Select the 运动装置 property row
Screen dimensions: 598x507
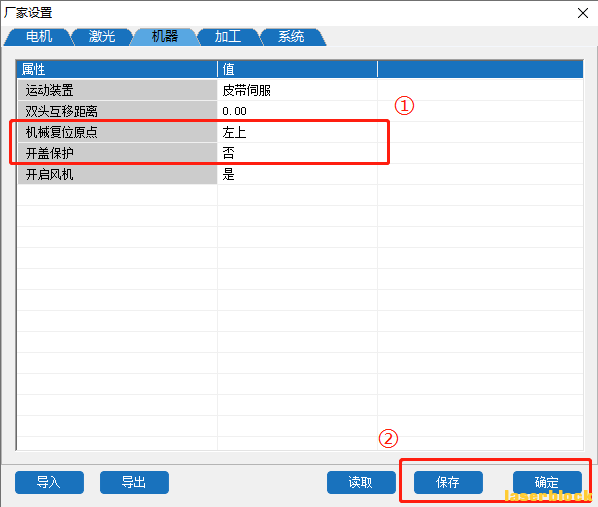pos(300,90)
